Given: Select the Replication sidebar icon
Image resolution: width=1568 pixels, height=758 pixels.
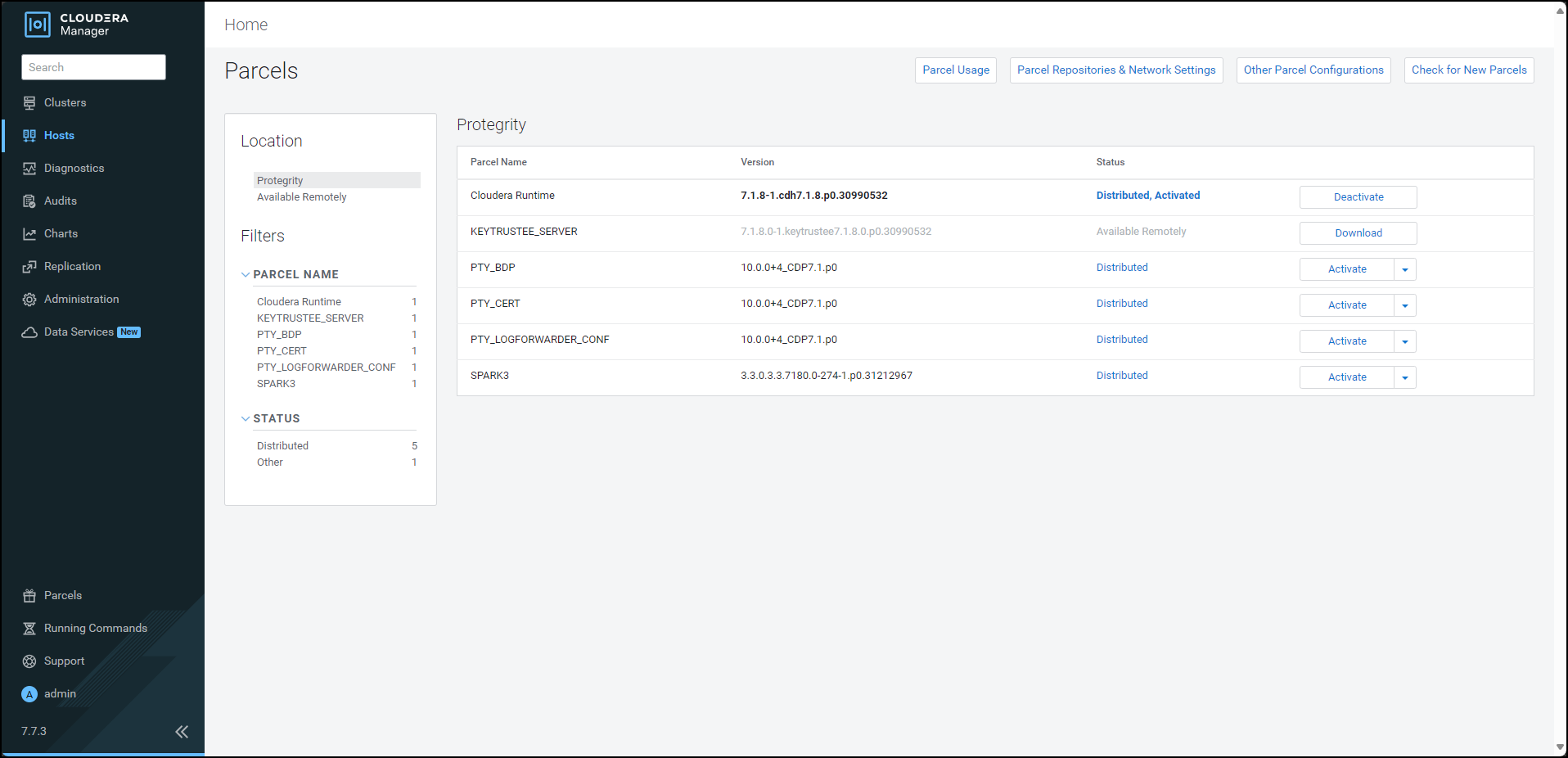Looking at the screenshot, I should [x=29, y=266].
